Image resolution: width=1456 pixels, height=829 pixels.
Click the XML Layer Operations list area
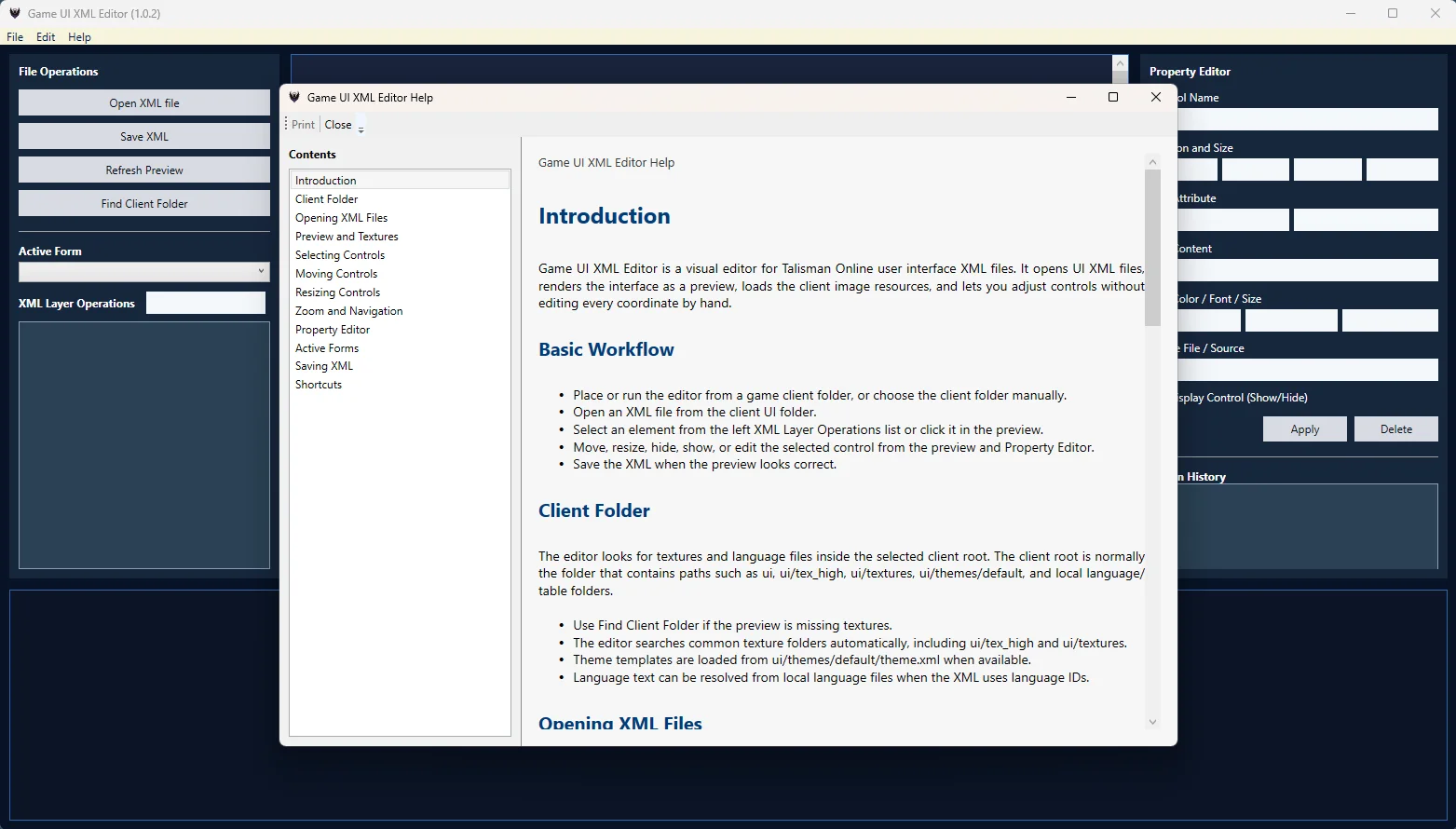coord(144,445)
